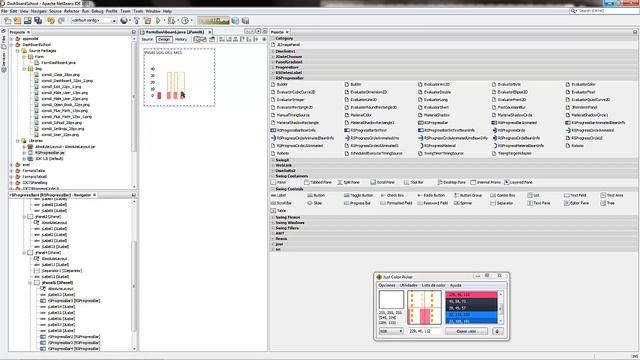
Task: Click the New Project toolbar icon
Action: 17,20
